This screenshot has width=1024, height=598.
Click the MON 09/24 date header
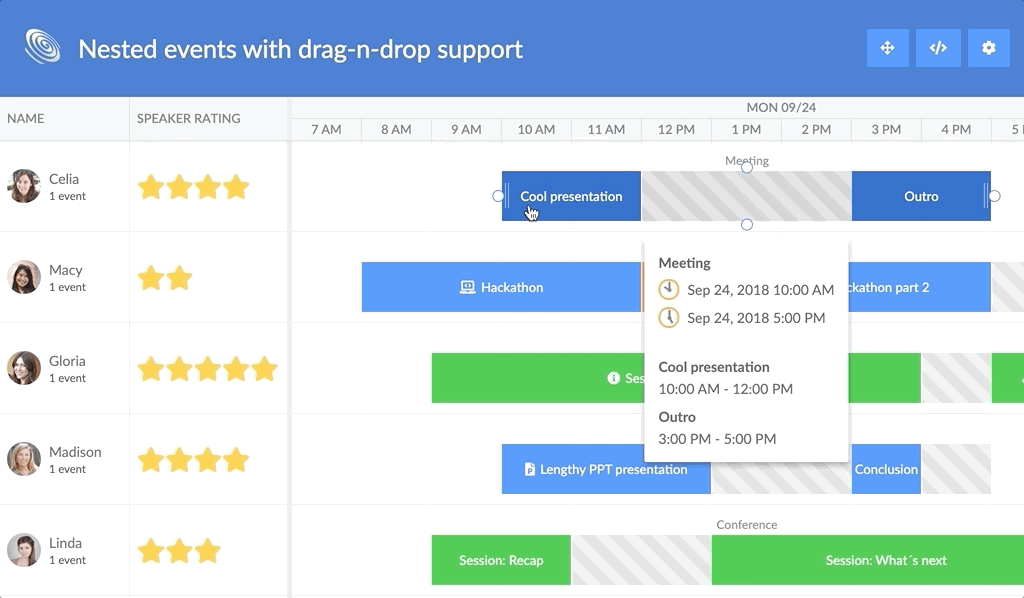[x=781, y=107]
